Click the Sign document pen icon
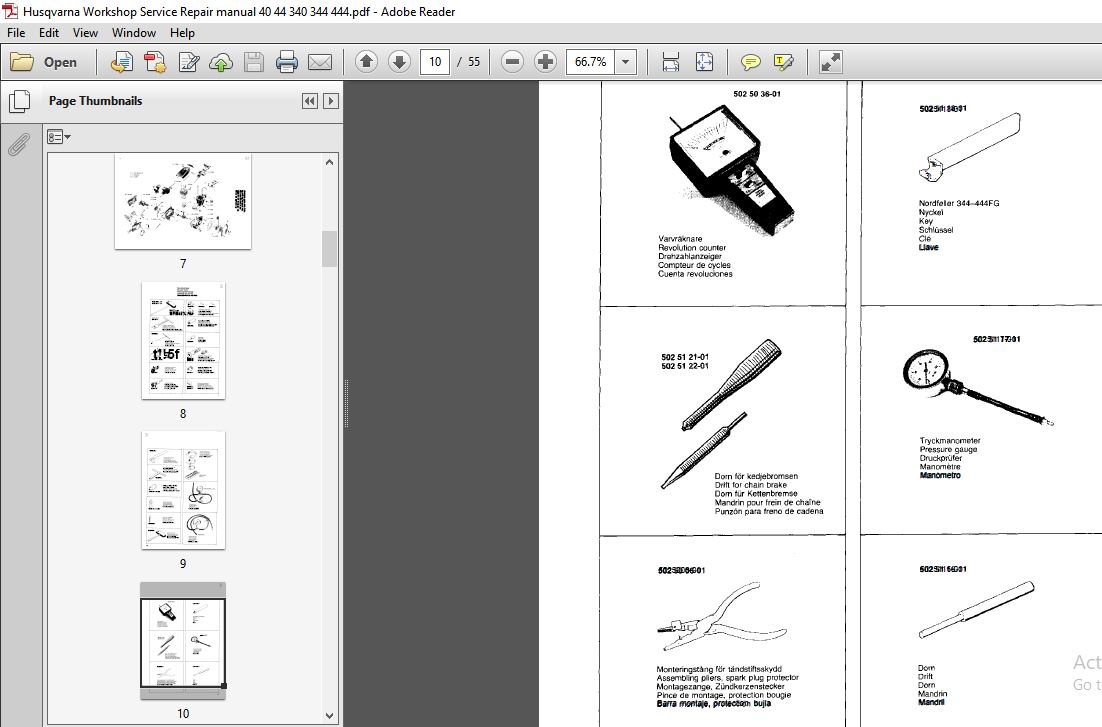Image resolution: width=1102 pixels, height=727 pixels. [x=188, y=62]
